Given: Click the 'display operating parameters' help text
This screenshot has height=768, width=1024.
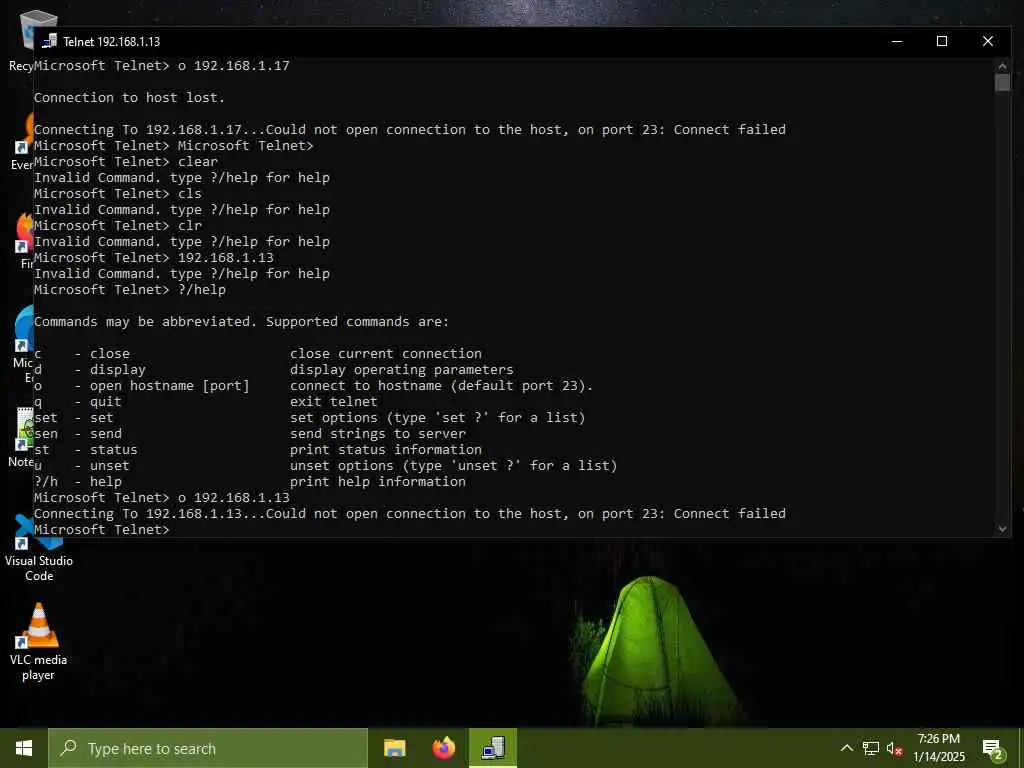Looking at the screenshot, I should click(402, 370).
